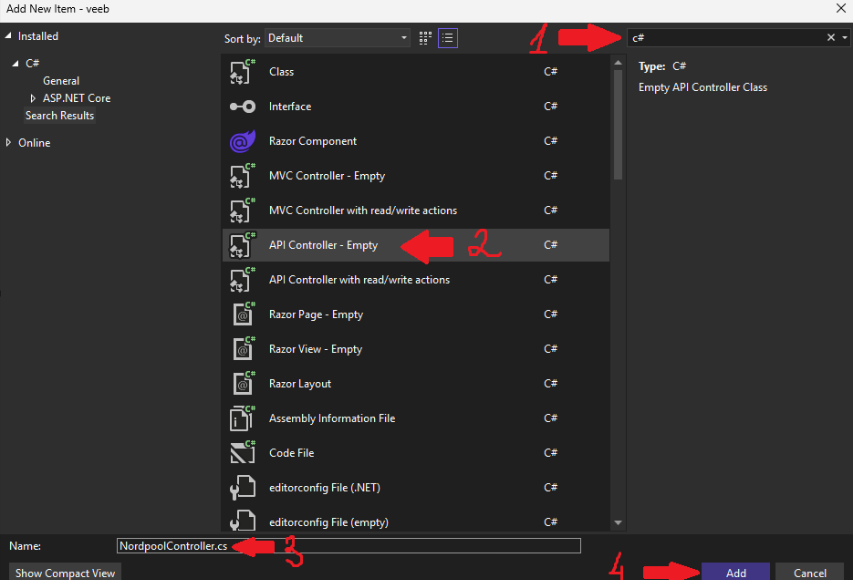The width and height of the screenshot is (853, 580).
Task: Select the Interface template icon
Action: coord(243,107)
